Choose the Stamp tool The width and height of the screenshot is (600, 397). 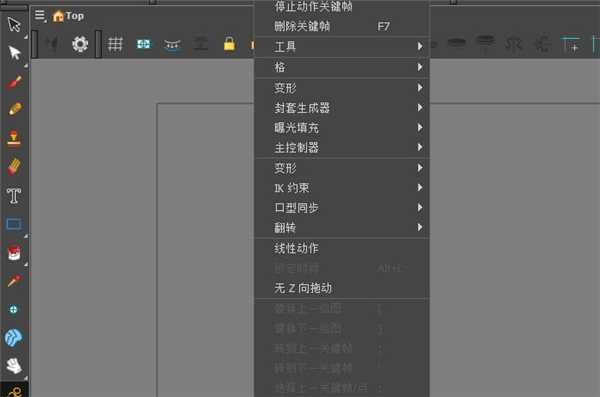click(x=14, y=139)
